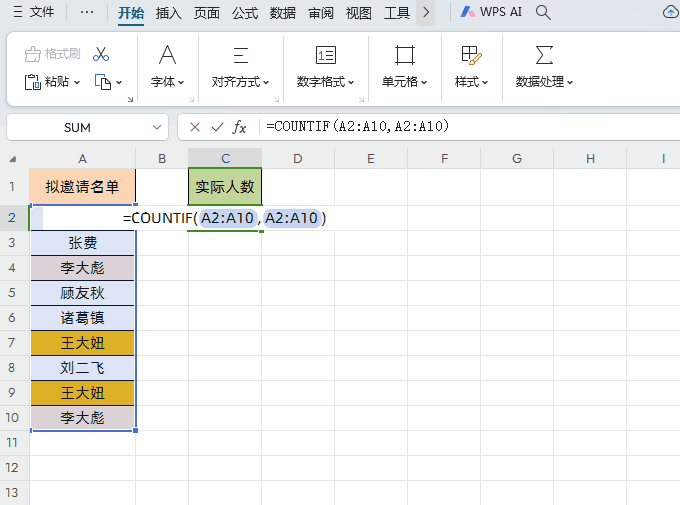Screen dimensions: 680x505
Task: Click the search magnifier icon
Action: [x=544, y=13]
